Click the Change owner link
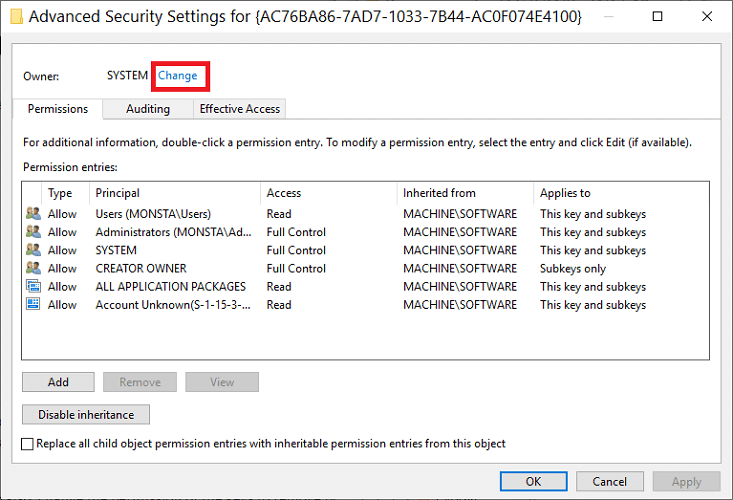The height and width of the screenshot is (500, 733). [x=178, y=76]
